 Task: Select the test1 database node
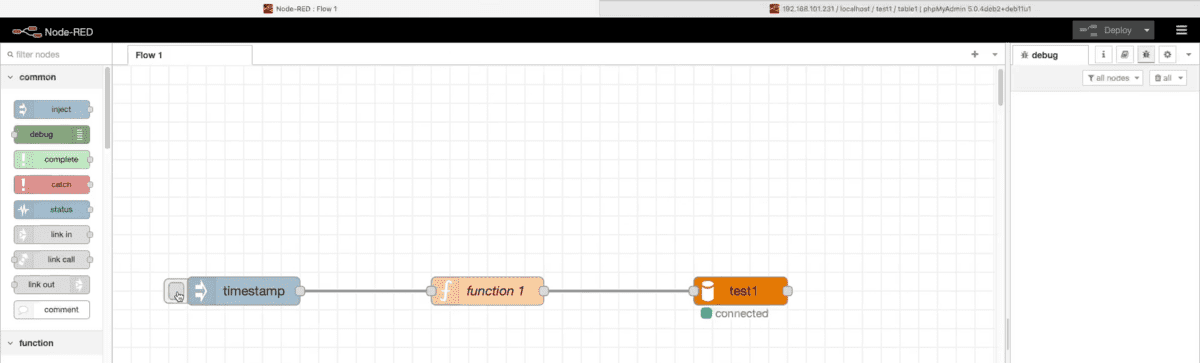[740, 291]
